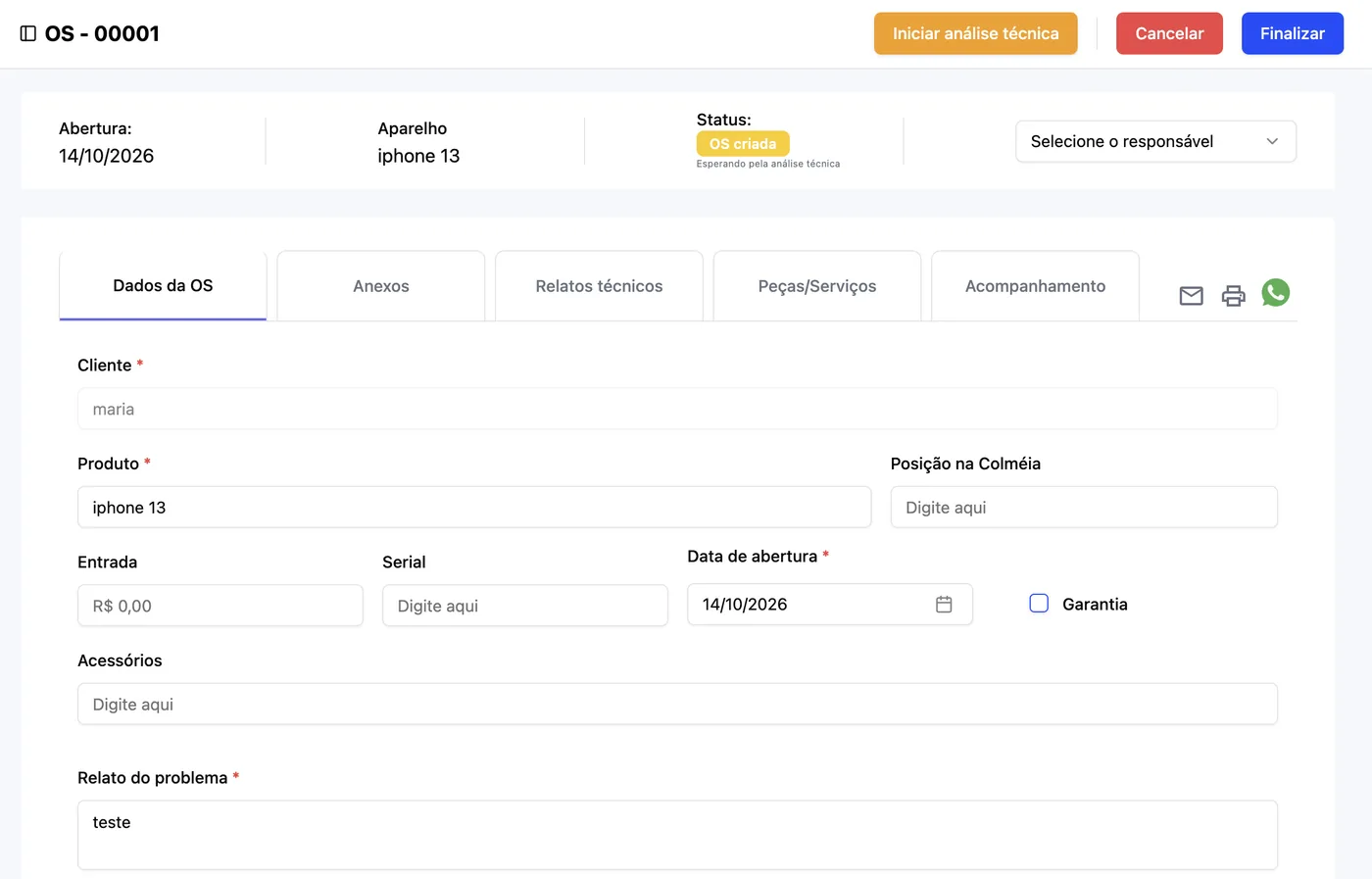Open the Selecione o responsável dropdown
Viewport: 1372px width, 879px height.
(x=1155, y=141)
